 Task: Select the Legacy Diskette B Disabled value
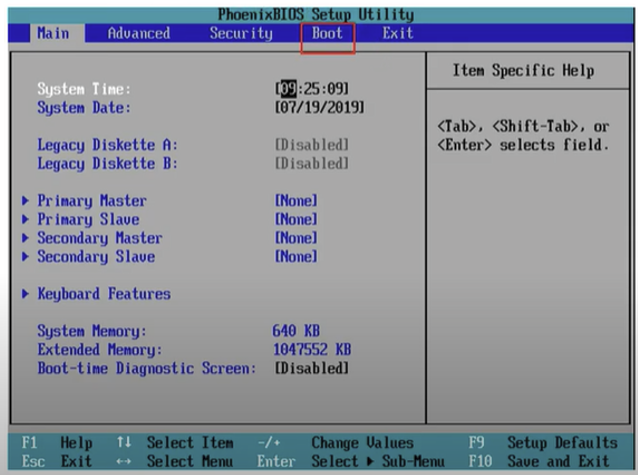coord(312,163)
